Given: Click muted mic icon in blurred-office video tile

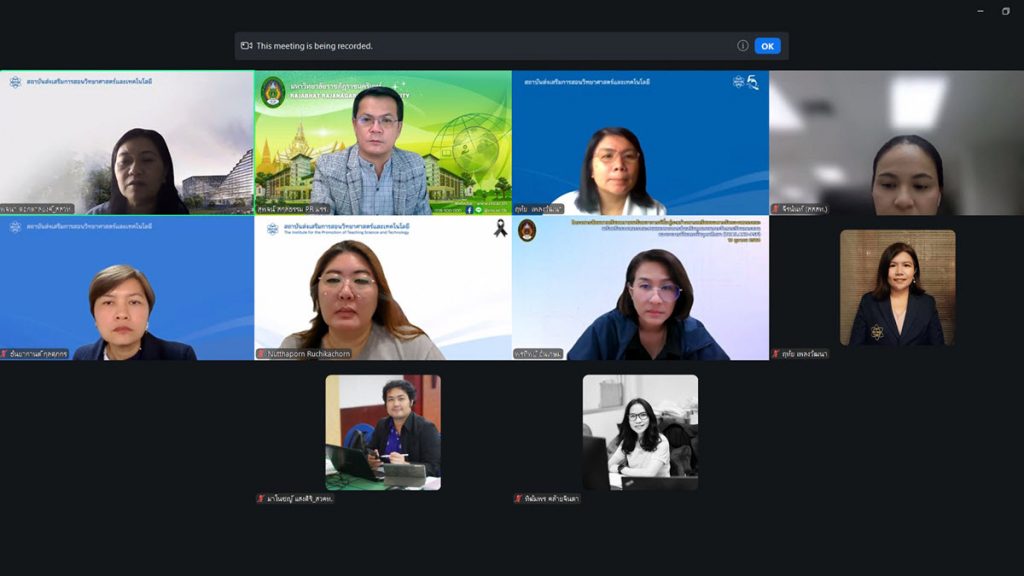Looking at the screenshot, I should click(776, 209).
